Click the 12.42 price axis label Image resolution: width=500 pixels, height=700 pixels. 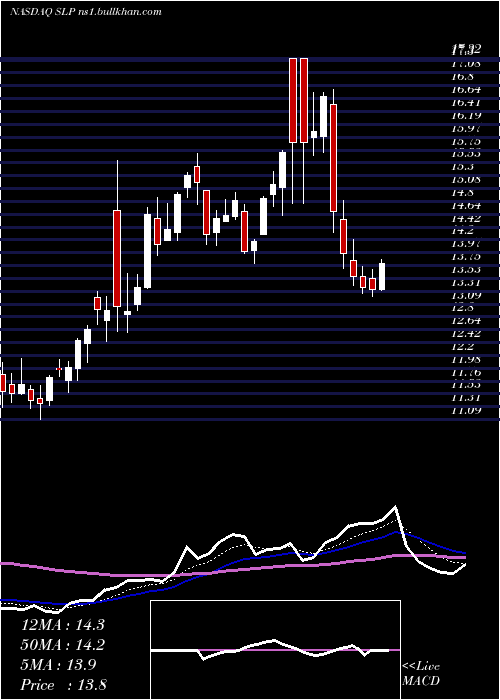coord(466,334)
